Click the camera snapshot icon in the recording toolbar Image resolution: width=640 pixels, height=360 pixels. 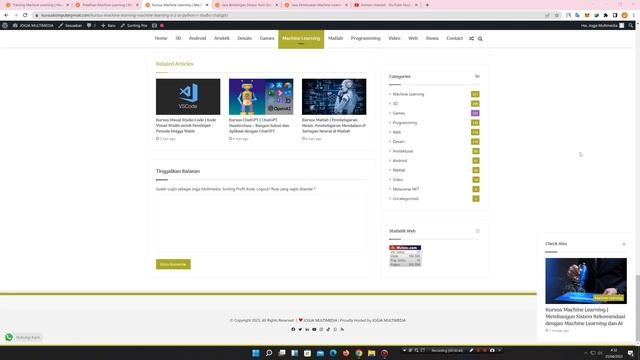coord(492,350)
